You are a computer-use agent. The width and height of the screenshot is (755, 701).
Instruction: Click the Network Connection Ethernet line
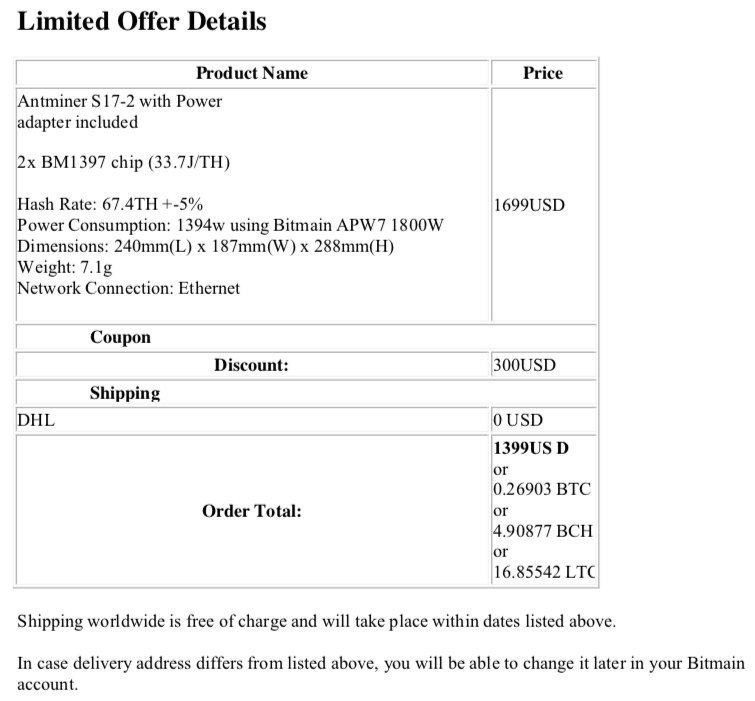click(129, 289)
